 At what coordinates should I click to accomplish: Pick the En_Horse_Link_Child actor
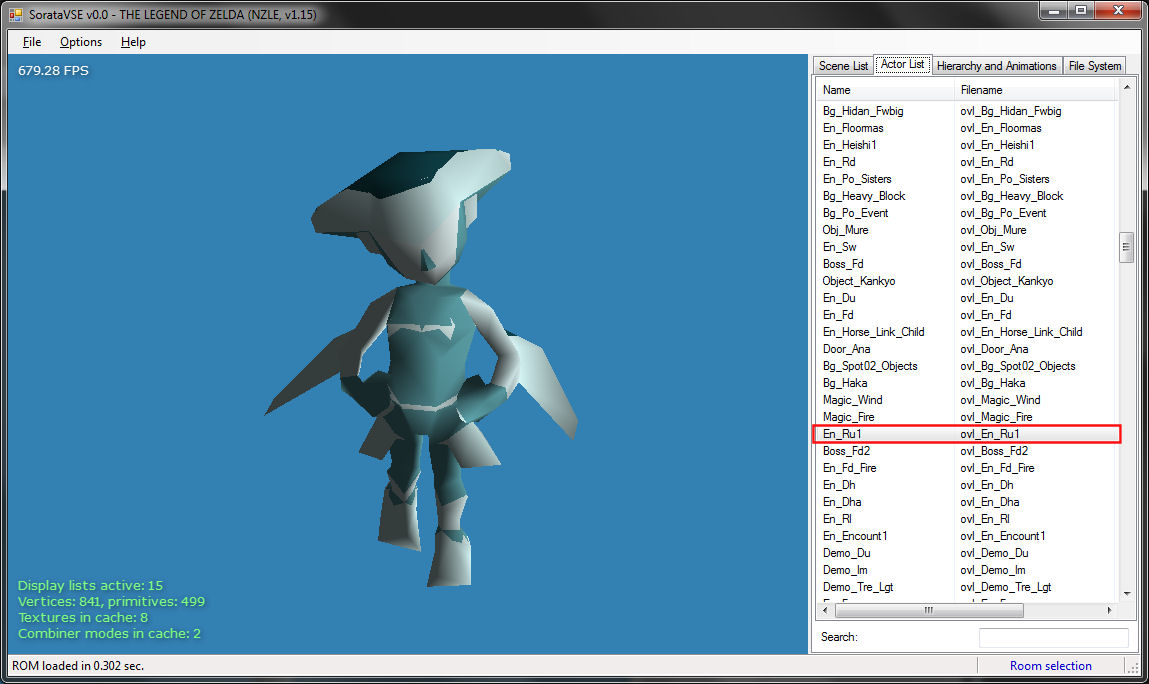coord(967,332)
